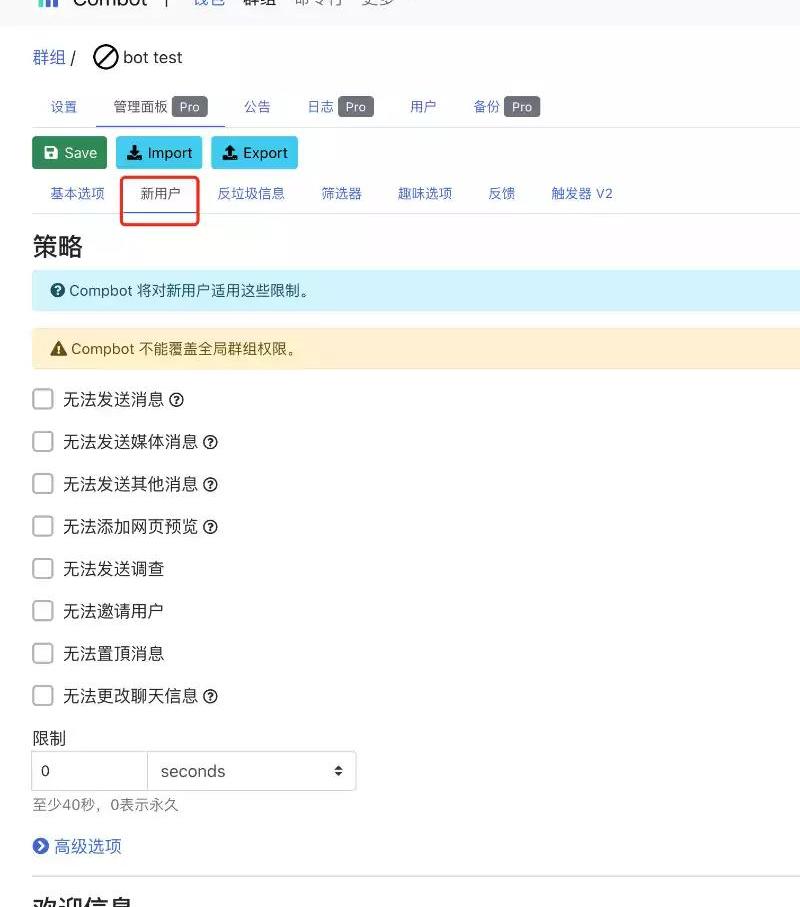Open the seconds time unit dropdown
The image size is (800, 907).
click(251, 771)
